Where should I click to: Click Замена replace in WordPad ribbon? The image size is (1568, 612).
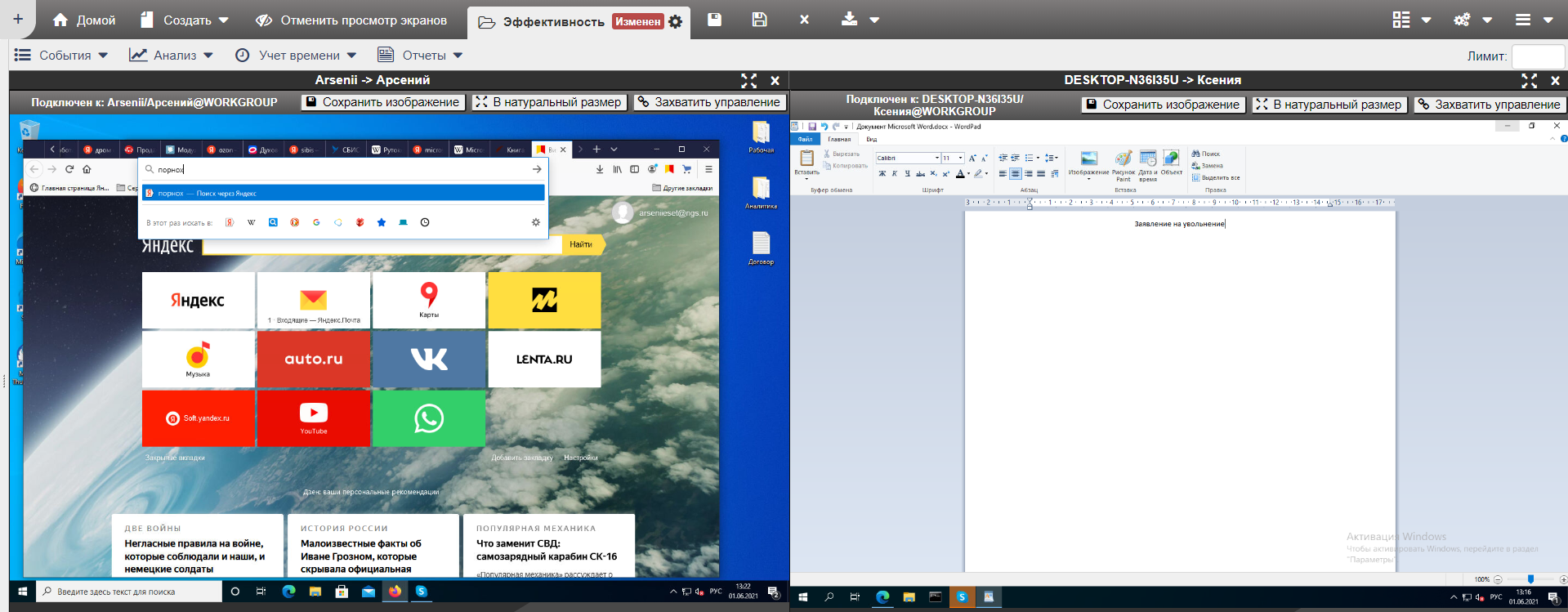1208,166
